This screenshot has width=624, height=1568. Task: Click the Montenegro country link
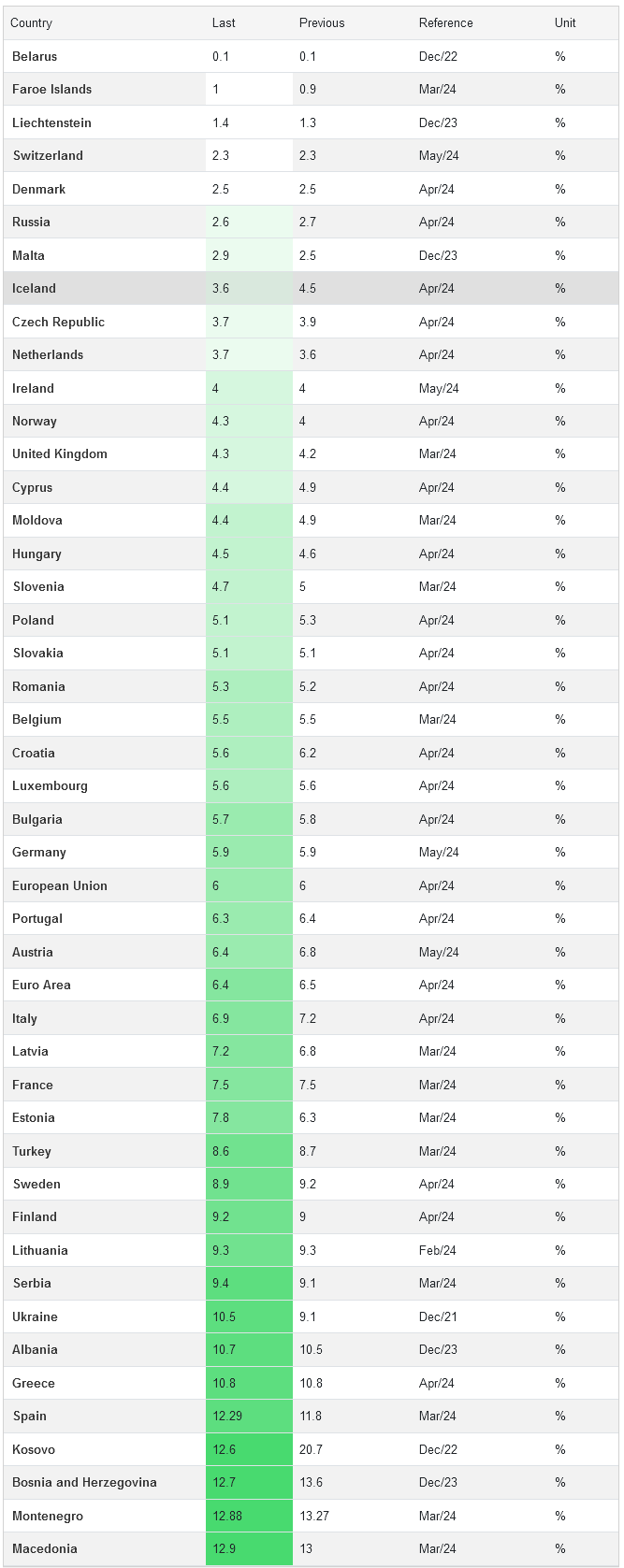(48, 1517)
